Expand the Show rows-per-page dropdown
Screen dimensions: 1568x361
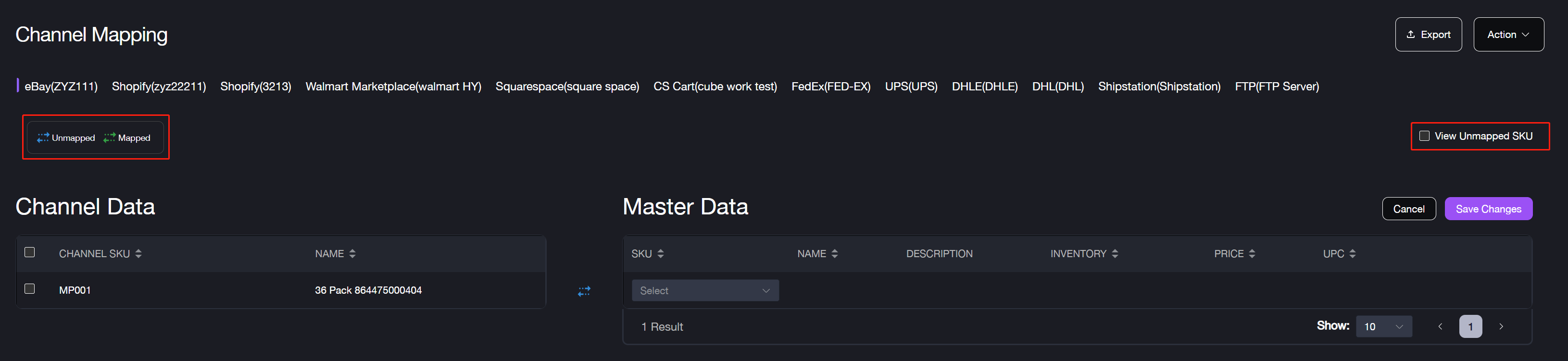coord(1383,327)
